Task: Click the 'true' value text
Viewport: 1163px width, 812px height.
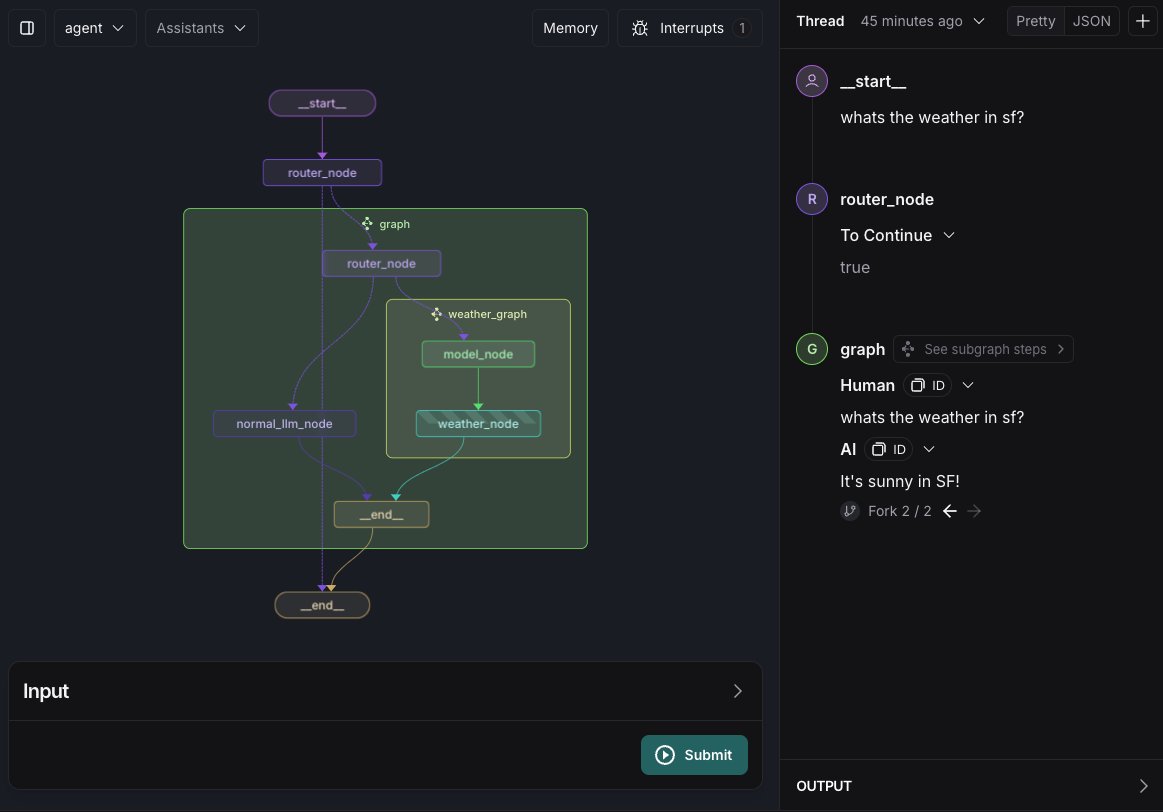Action: click(x=854, y=268)
